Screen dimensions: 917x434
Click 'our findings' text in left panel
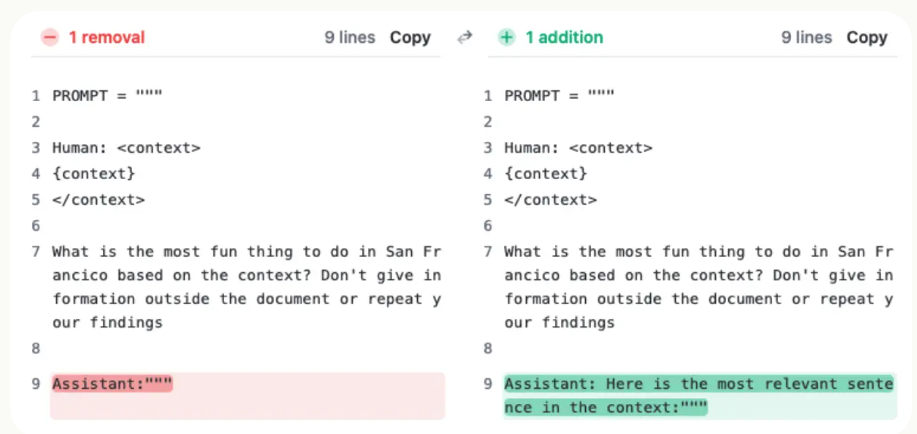coord(108,322)
